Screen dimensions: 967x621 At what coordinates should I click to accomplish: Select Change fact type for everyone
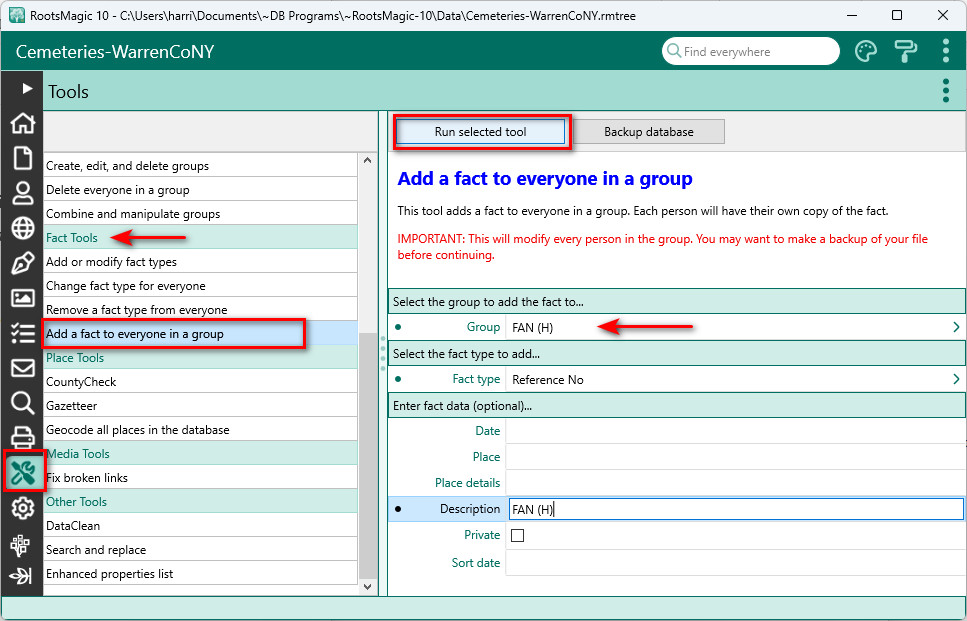[x=200, y=286]
